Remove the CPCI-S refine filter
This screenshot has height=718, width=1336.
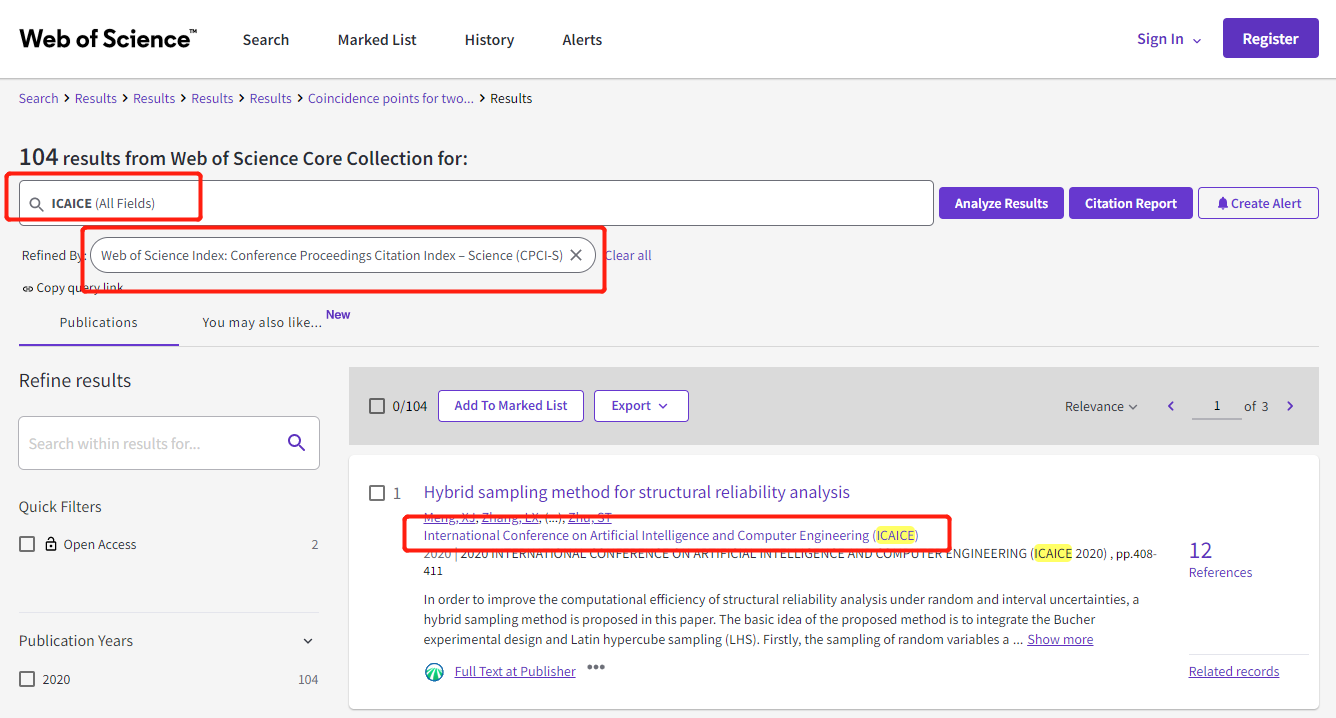576,255
